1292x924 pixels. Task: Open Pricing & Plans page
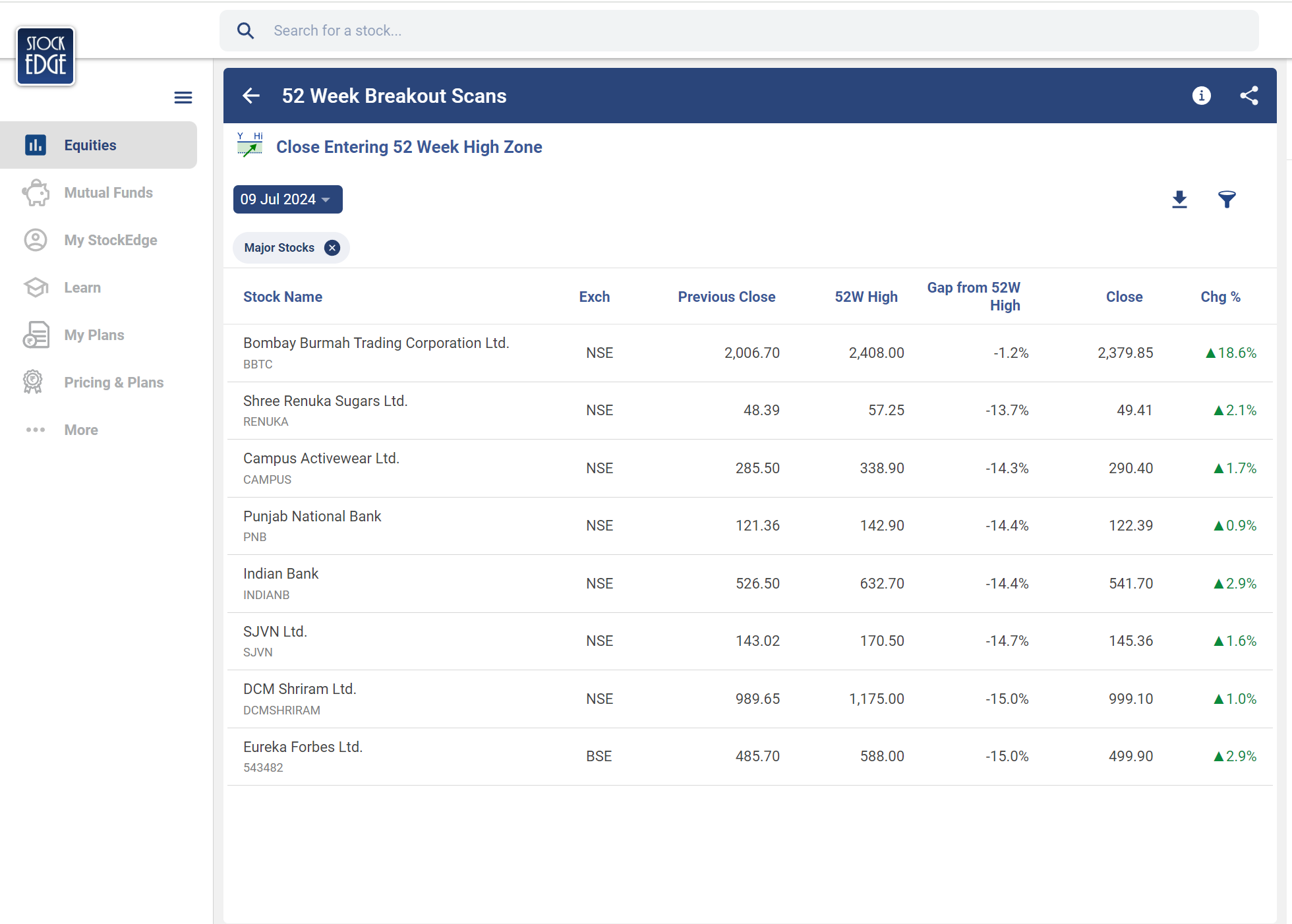pyautogui.click(x=113, y=382)
